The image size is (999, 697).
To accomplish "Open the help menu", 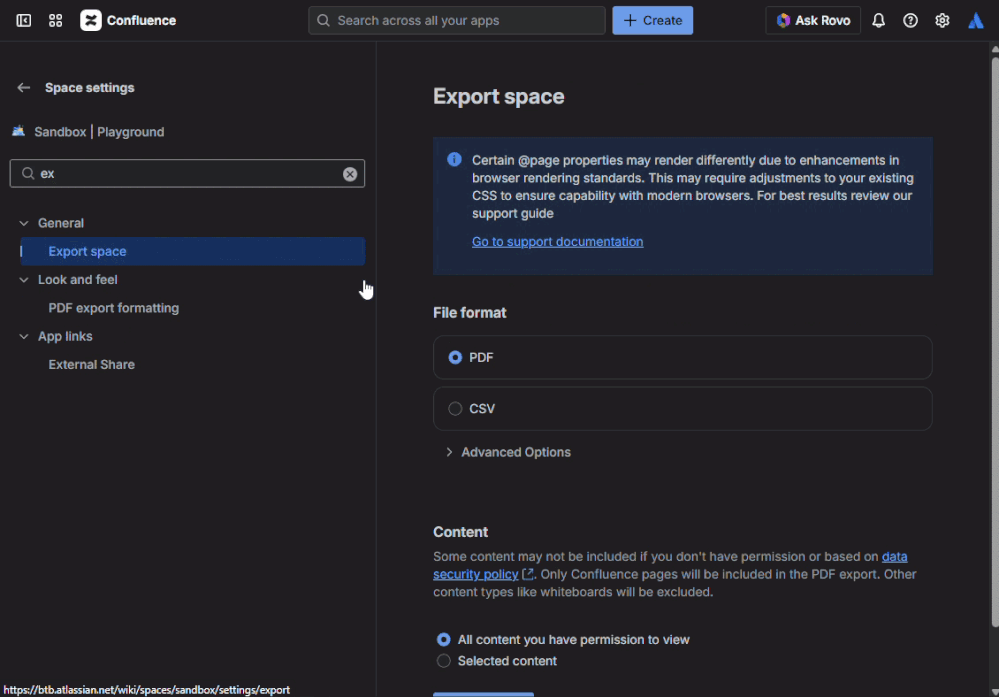I will click(910, 20).
